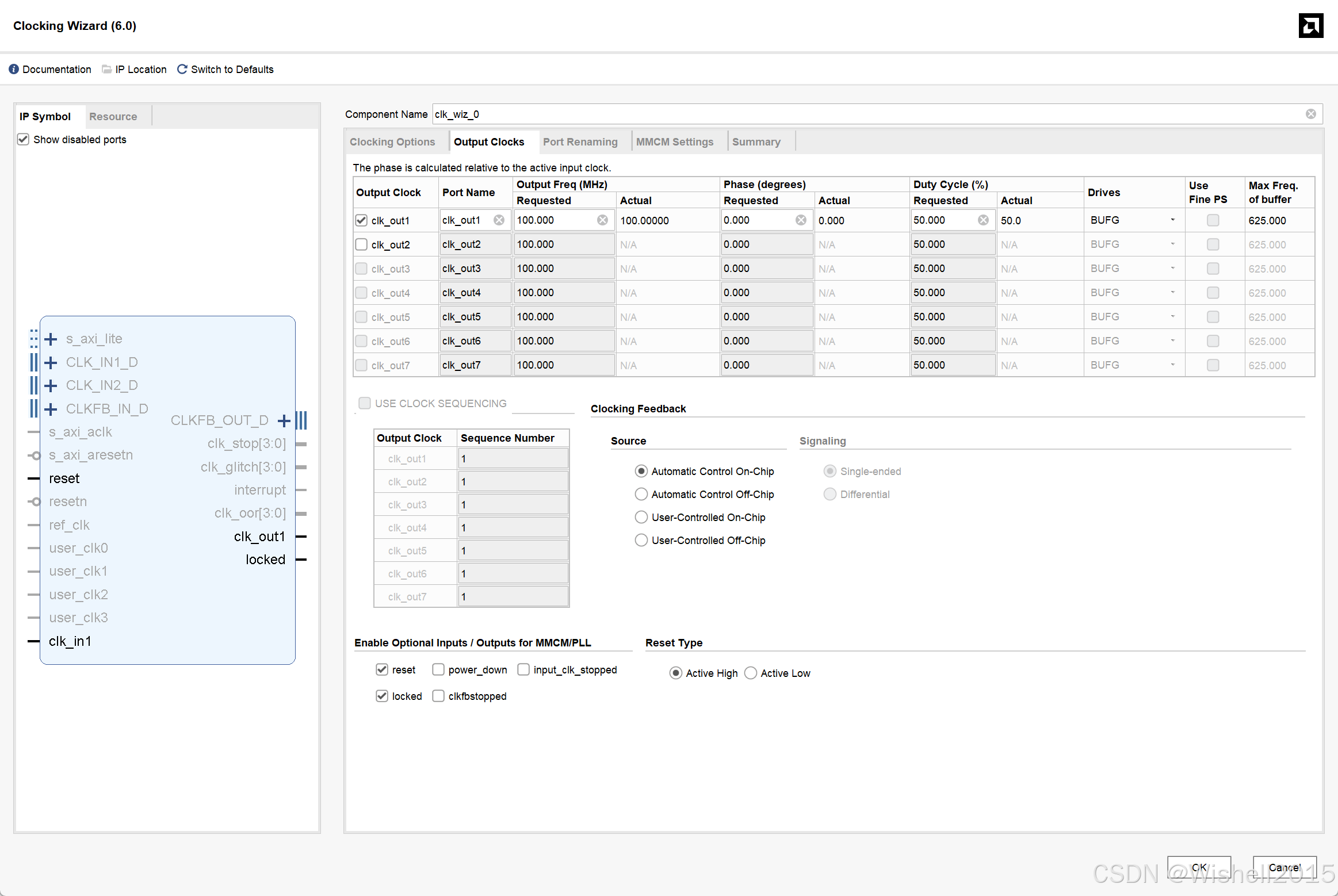The image size is (1338, 896).
Task: Switch to the MMCM Settings tab
Action: click(674, 141)
